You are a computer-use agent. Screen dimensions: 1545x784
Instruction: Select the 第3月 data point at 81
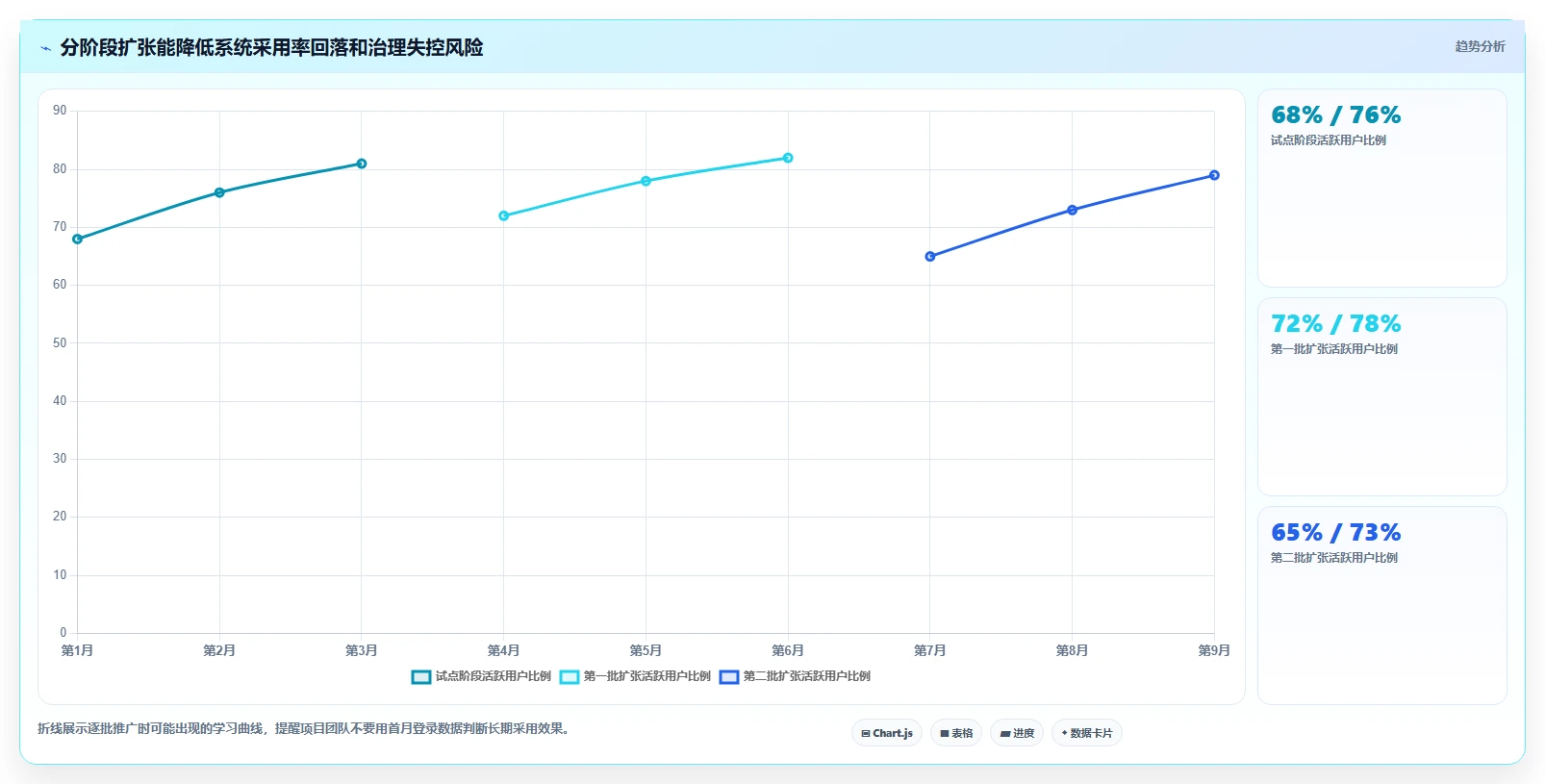pos(362,164)
